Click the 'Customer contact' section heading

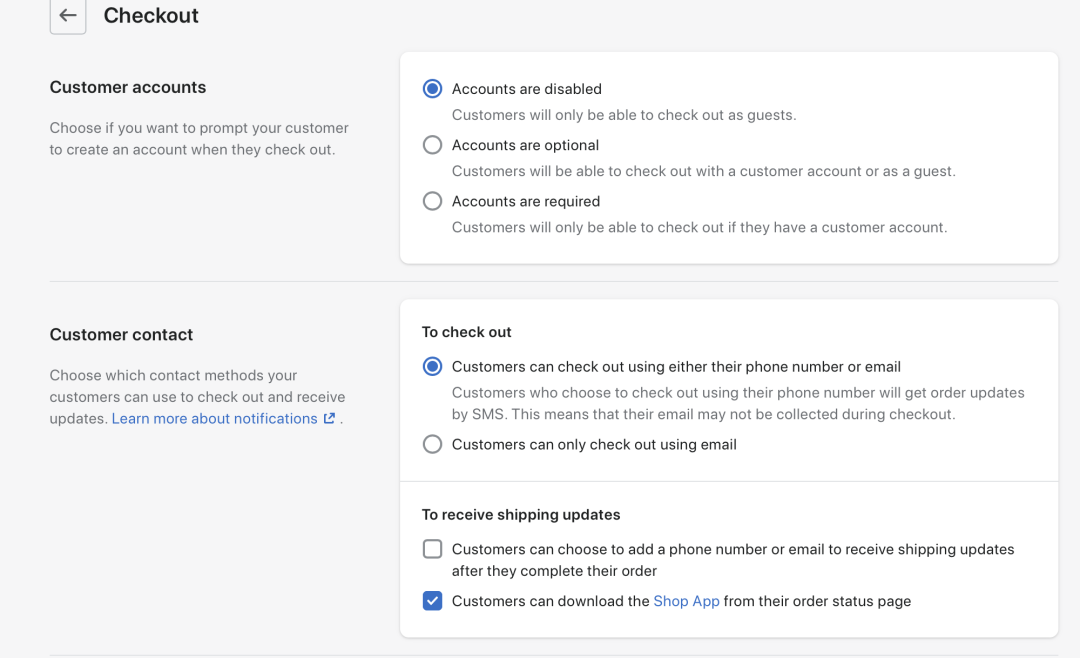coord(121,335)
